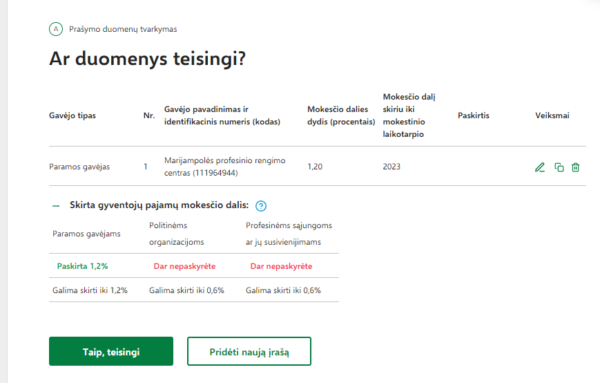Click Dar nepaskyrėte under Politinėms organizacijoms
600x383 pixels.
184,266
